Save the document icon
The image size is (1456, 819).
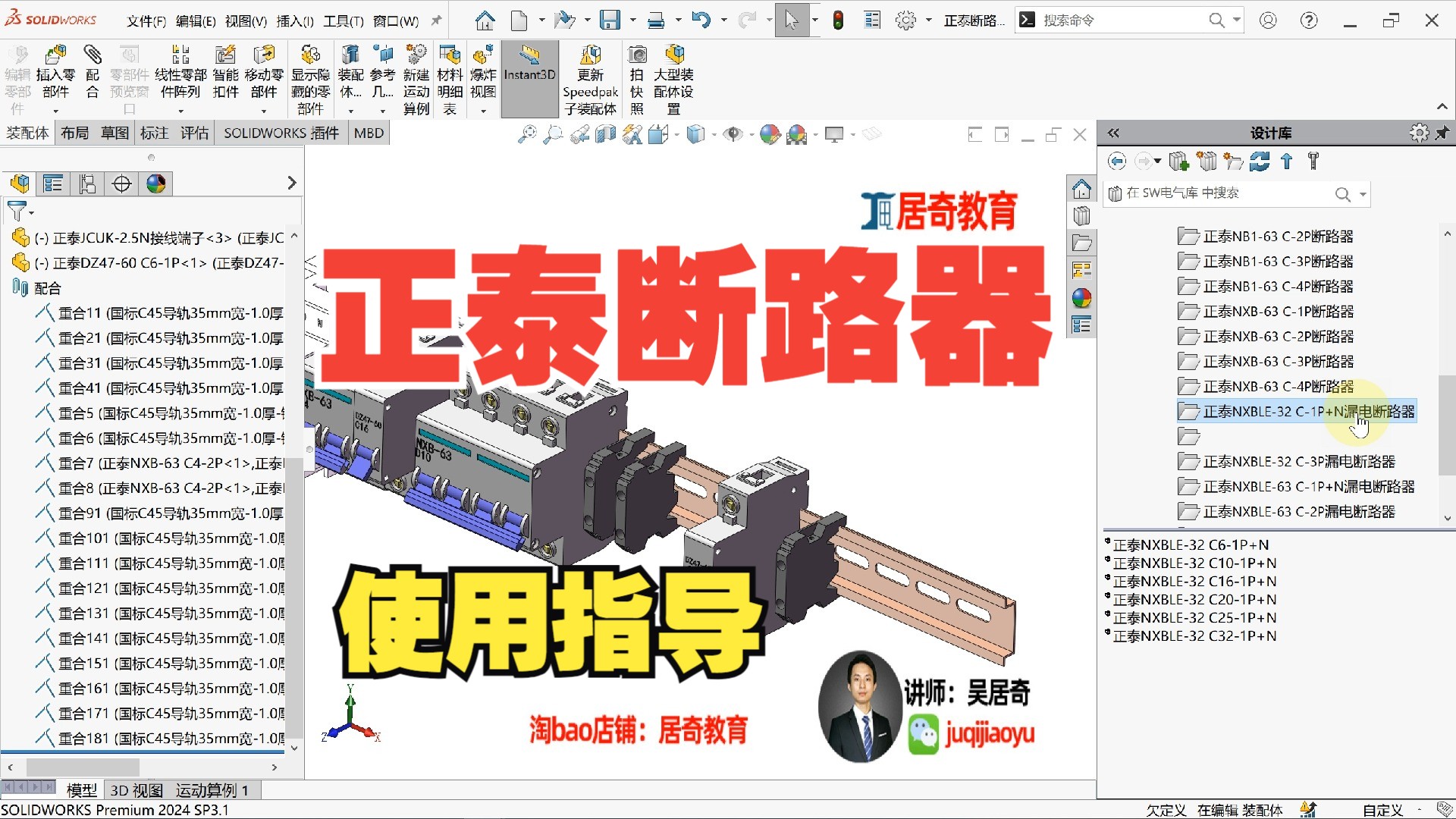pos(610,20)
